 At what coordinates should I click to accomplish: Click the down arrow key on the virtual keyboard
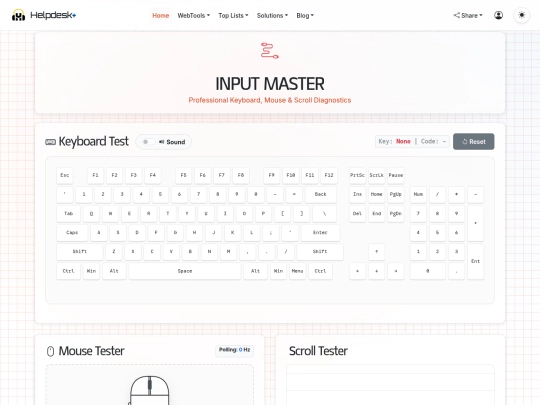click(376, 271)
